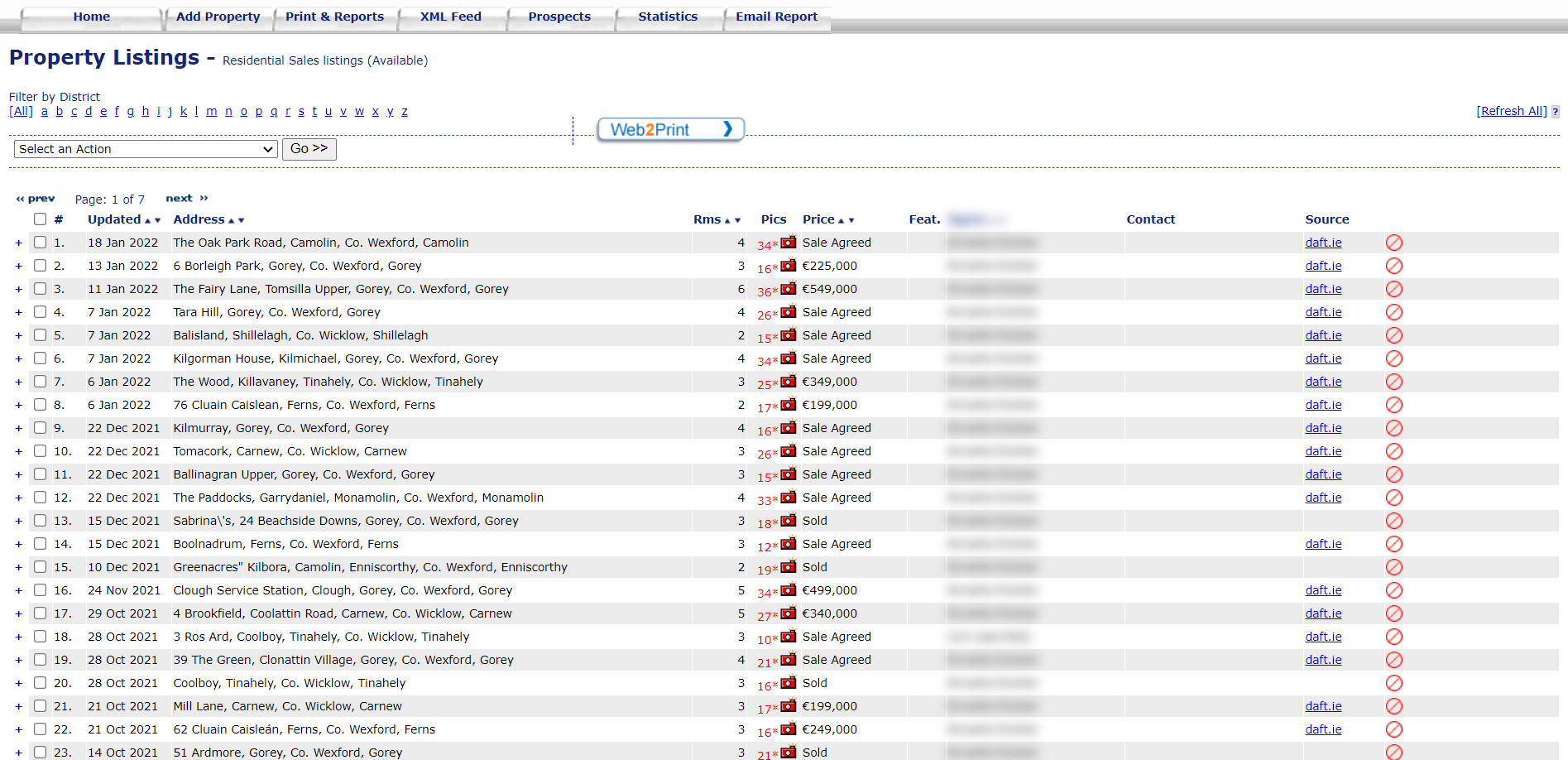Click the red prohibit icon for Kilmurray, Gorey
This screenshot has width=1568, height=760.
(x=1394, y=428)
